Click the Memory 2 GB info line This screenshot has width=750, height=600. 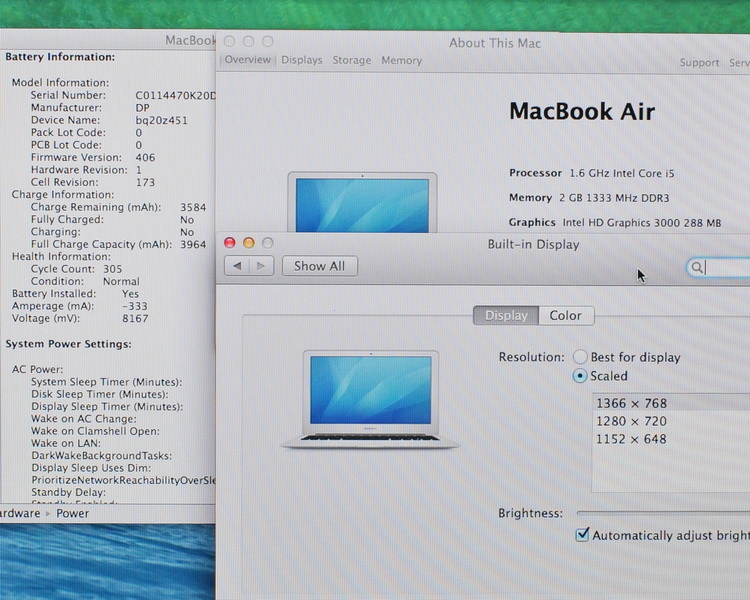click(x=589, y=198)
